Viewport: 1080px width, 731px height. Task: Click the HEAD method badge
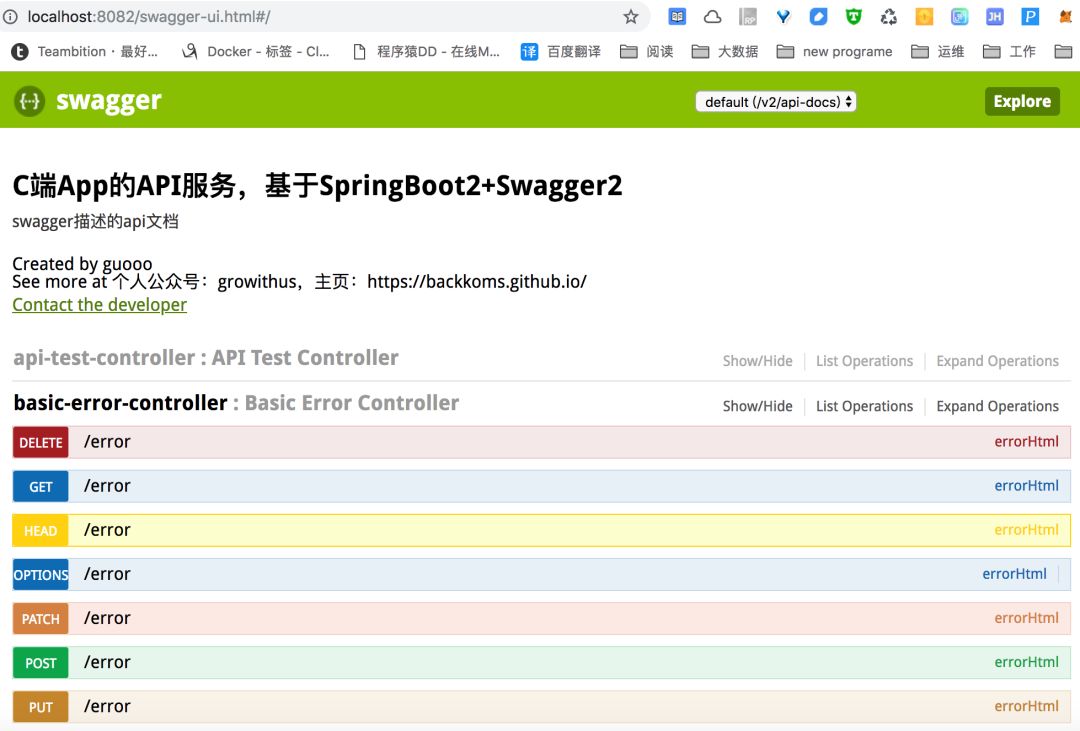click(41, 531)
